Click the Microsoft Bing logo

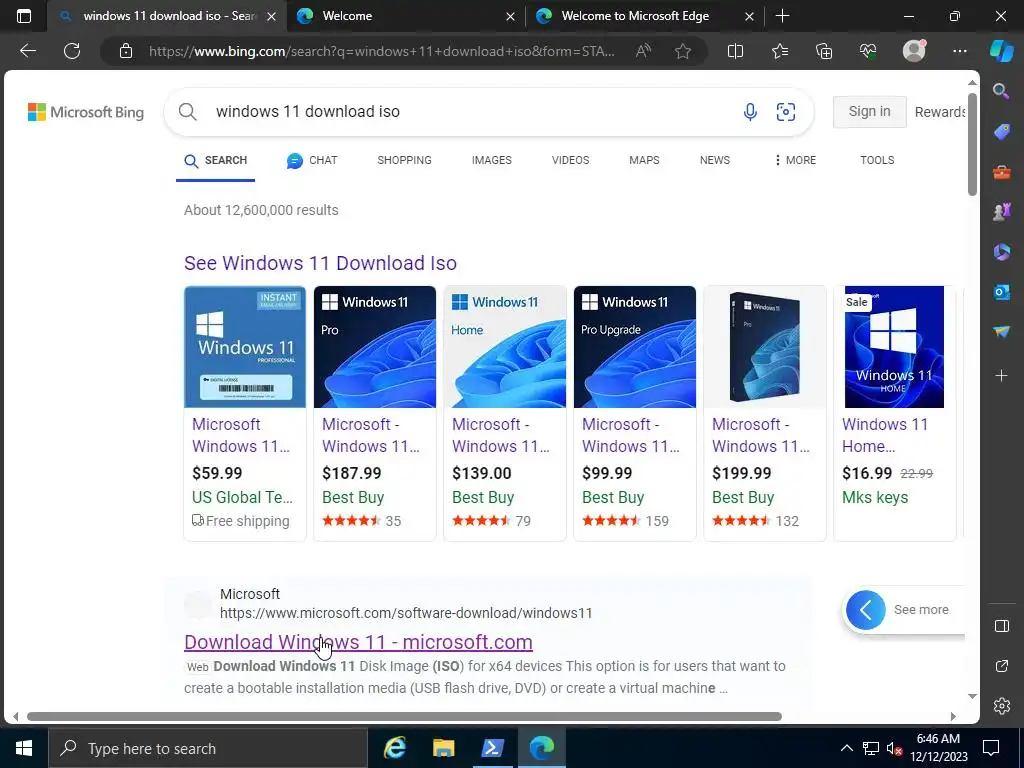tap(86, 112)
